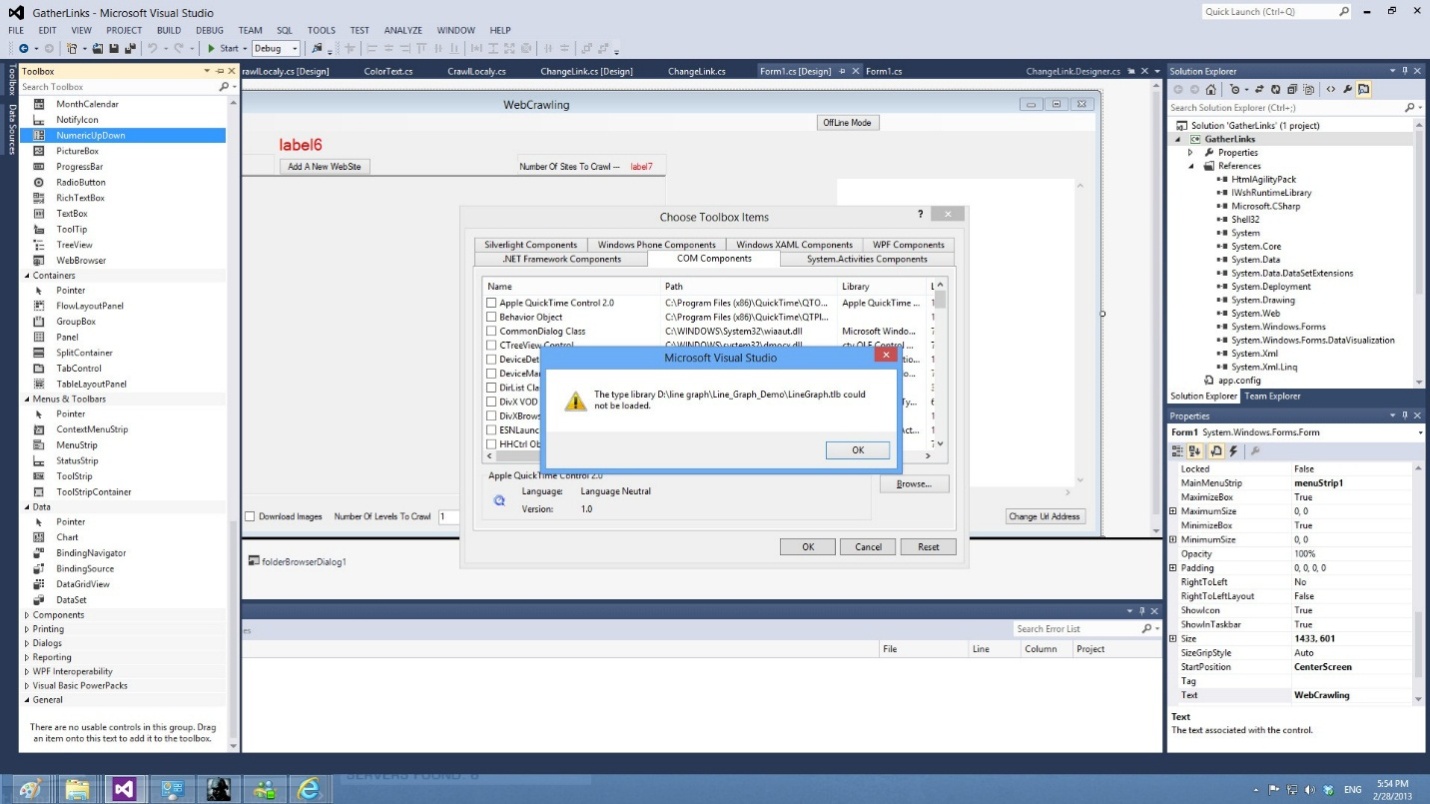Click the horizontal scrollbar of COM components list
The image size is (1430, 804).
pos(710,456)
